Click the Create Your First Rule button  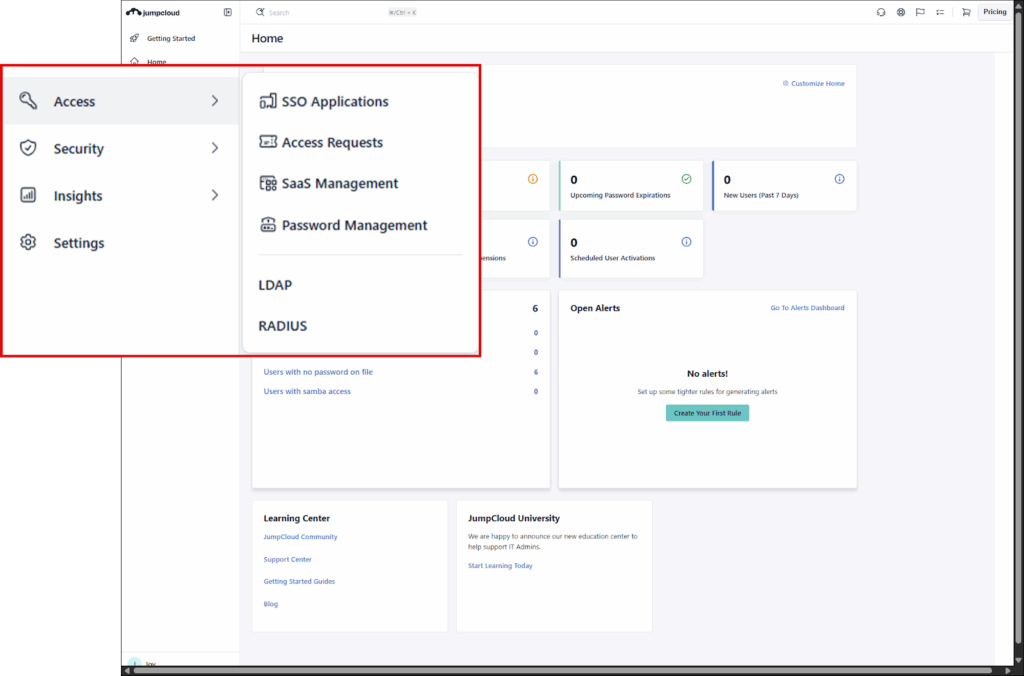click(707, 413)
